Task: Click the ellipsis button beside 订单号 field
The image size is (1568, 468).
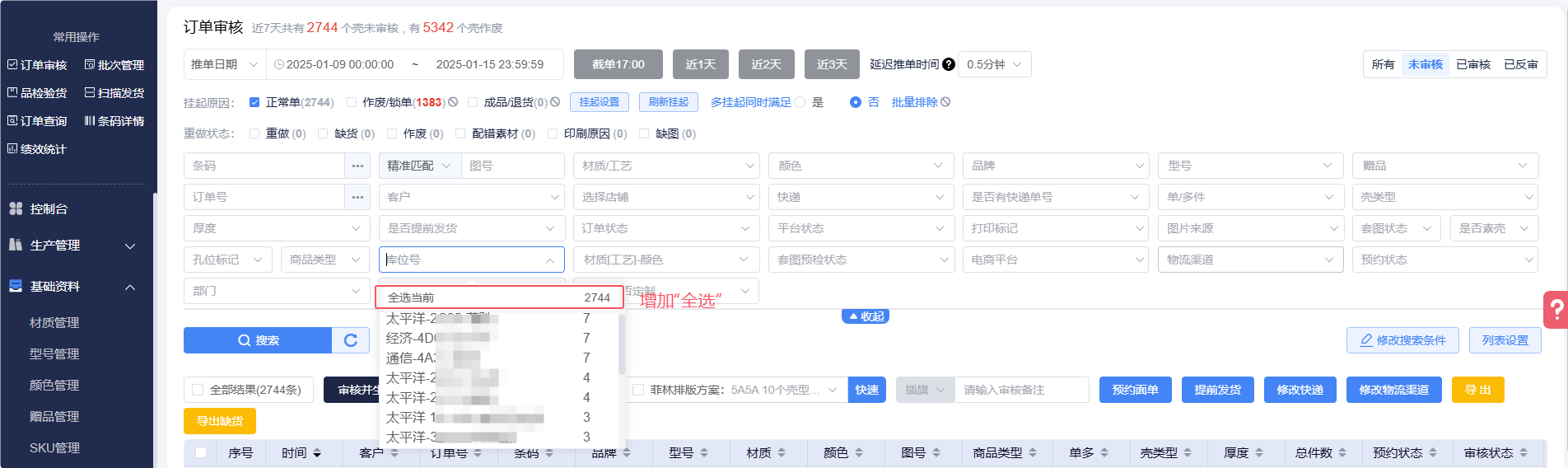Action: 357,197
